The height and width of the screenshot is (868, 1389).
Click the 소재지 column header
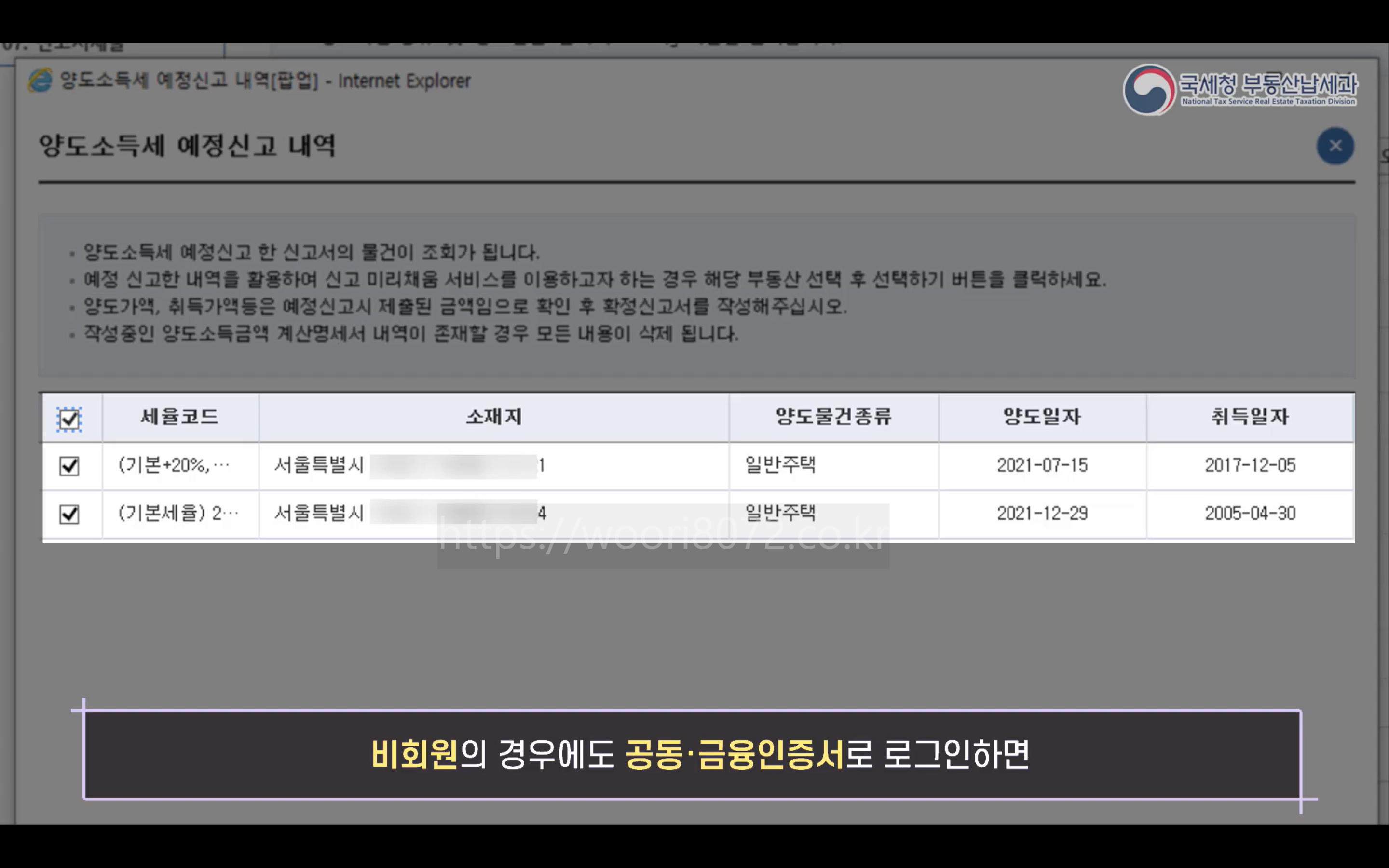pyautogui.click(x=493, y=417)
